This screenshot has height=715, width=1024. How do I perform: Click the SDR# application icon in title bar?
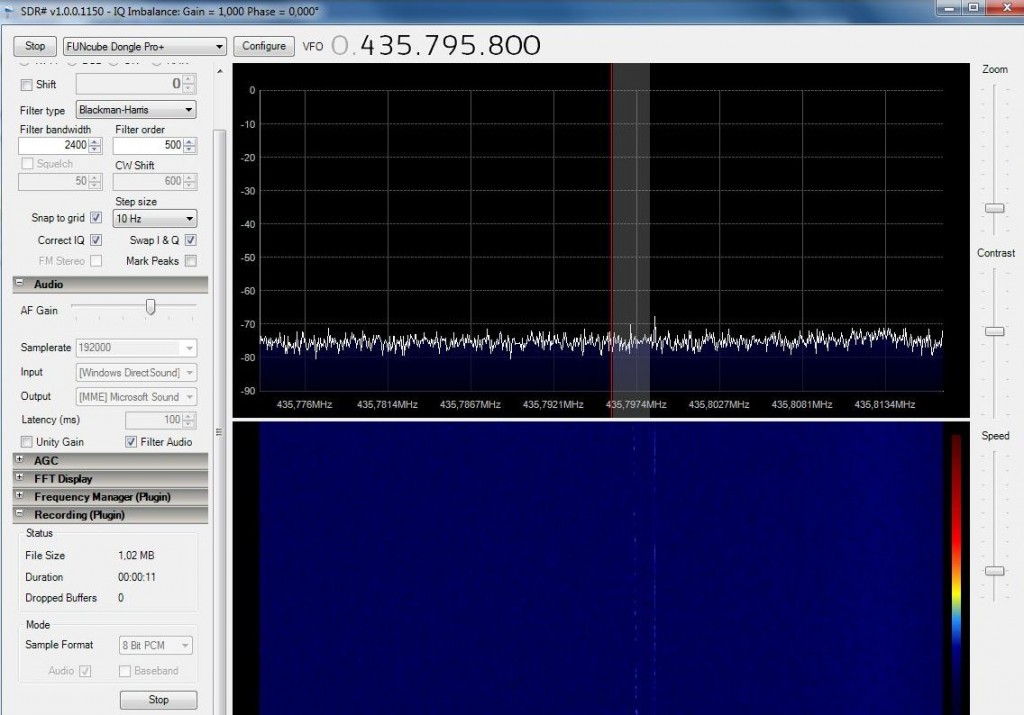point(10,11)
